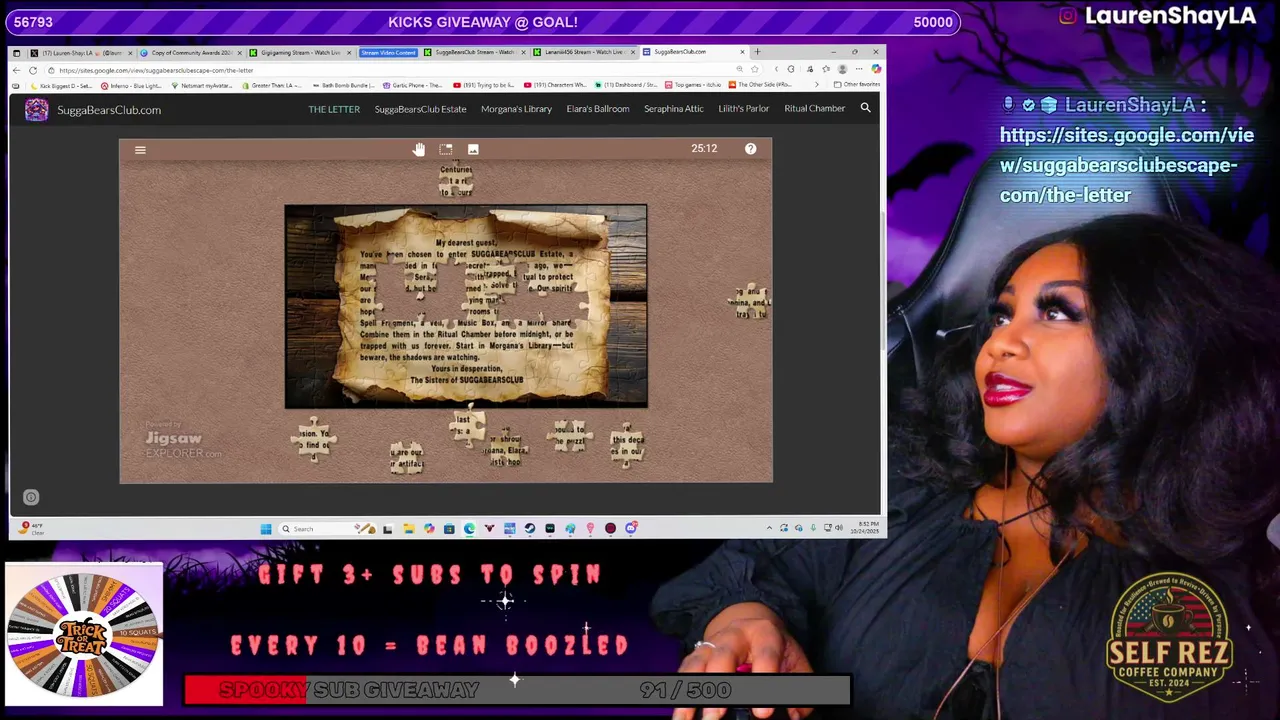The width and height of the screenshot is (1280, 720).
Task: Go to Elara's Ballroom page
Action: pos(598,109)
